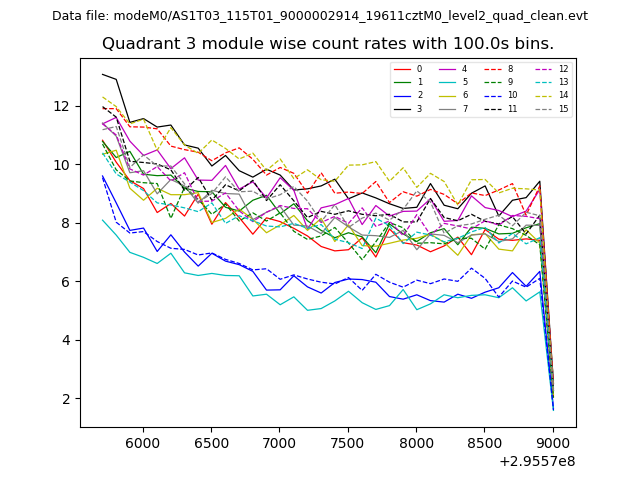The height and width of the screenshot is (480, 640).
Task: Select the blue dashed legend line for module 10
Action: [494, 96]
